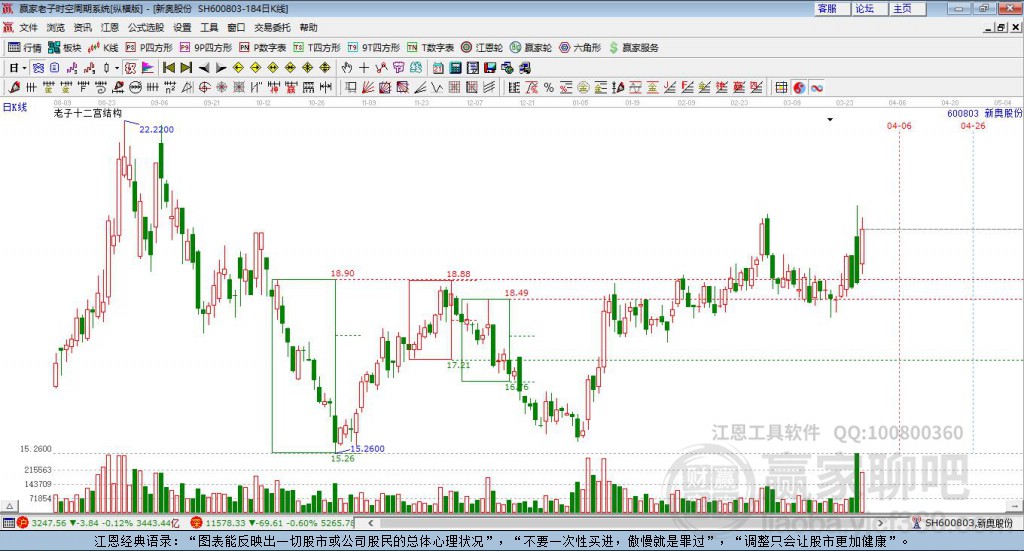Viewport: 1024px width, 551px height.
Task: Click the save floppy disk icon
Action: coord(490,68)
